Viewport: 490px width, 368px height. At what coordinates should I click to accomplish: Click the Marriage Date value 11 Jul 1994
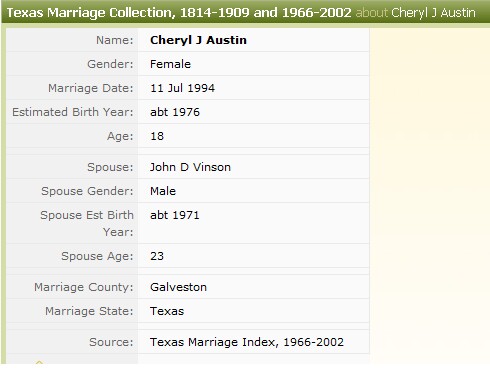(x=182, y=88)
